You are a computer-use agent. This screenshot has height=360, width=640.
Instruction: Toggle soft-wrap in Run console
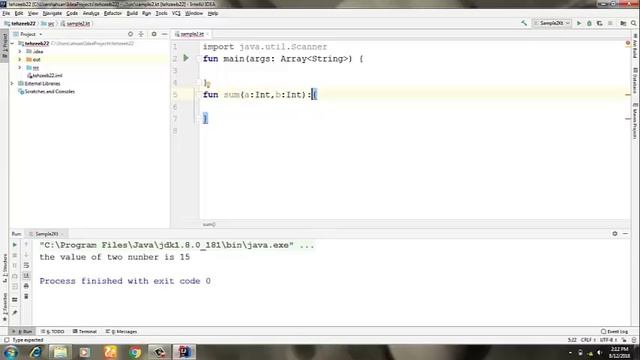tap(26, 265)
